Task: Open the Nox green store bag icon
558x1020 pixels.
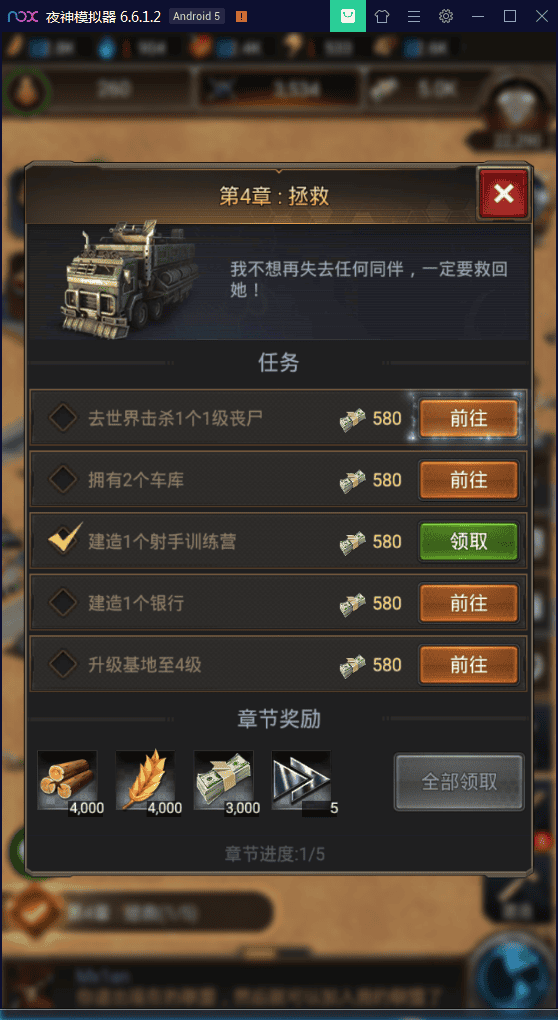Action: point(348,16)
